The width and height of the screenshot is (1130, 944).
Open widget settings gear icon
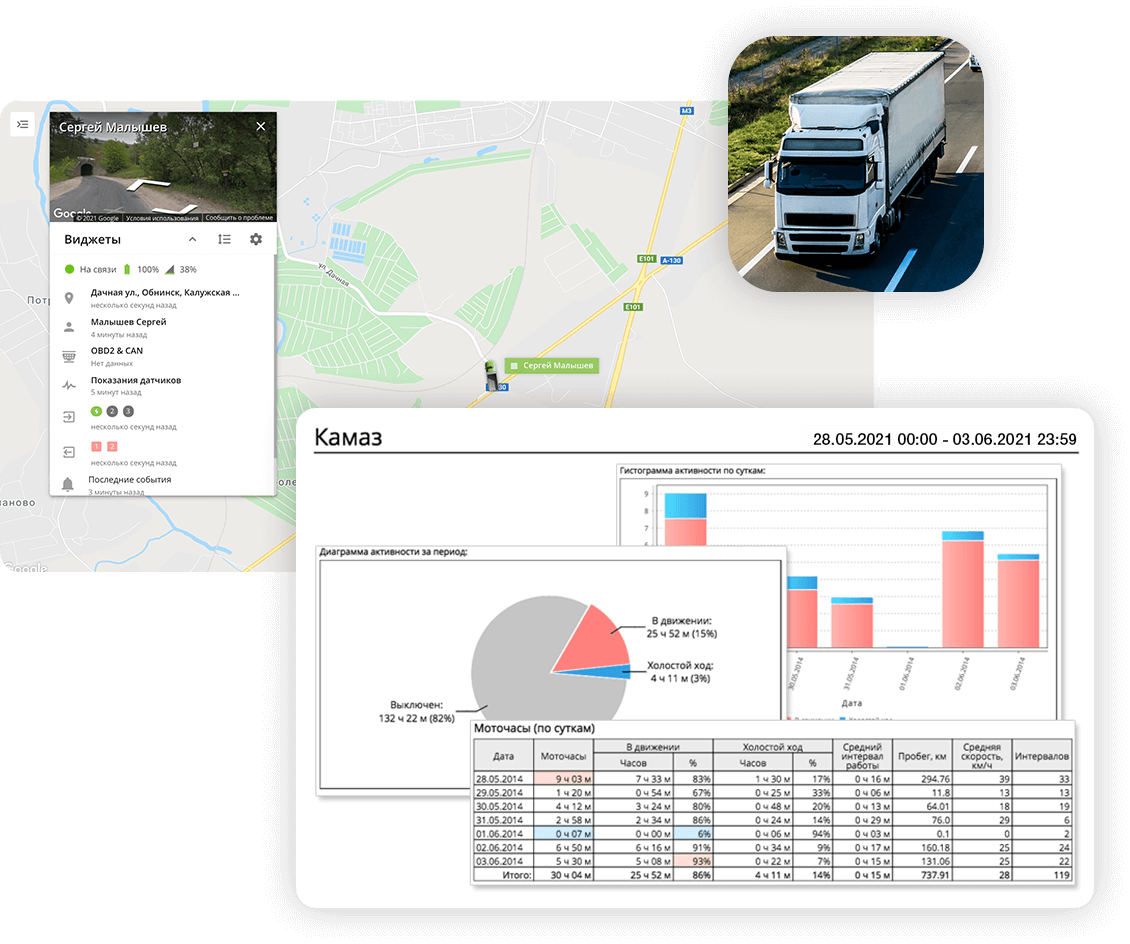[256, 240]
